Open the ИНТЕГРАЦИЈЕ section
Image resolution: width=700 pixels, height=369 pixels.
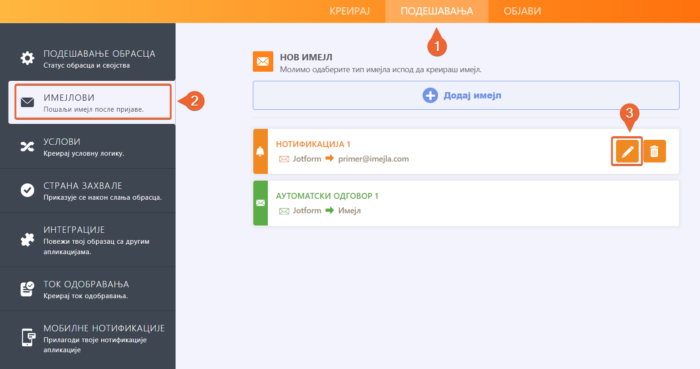pyautogui.click(x=88, y=240)
